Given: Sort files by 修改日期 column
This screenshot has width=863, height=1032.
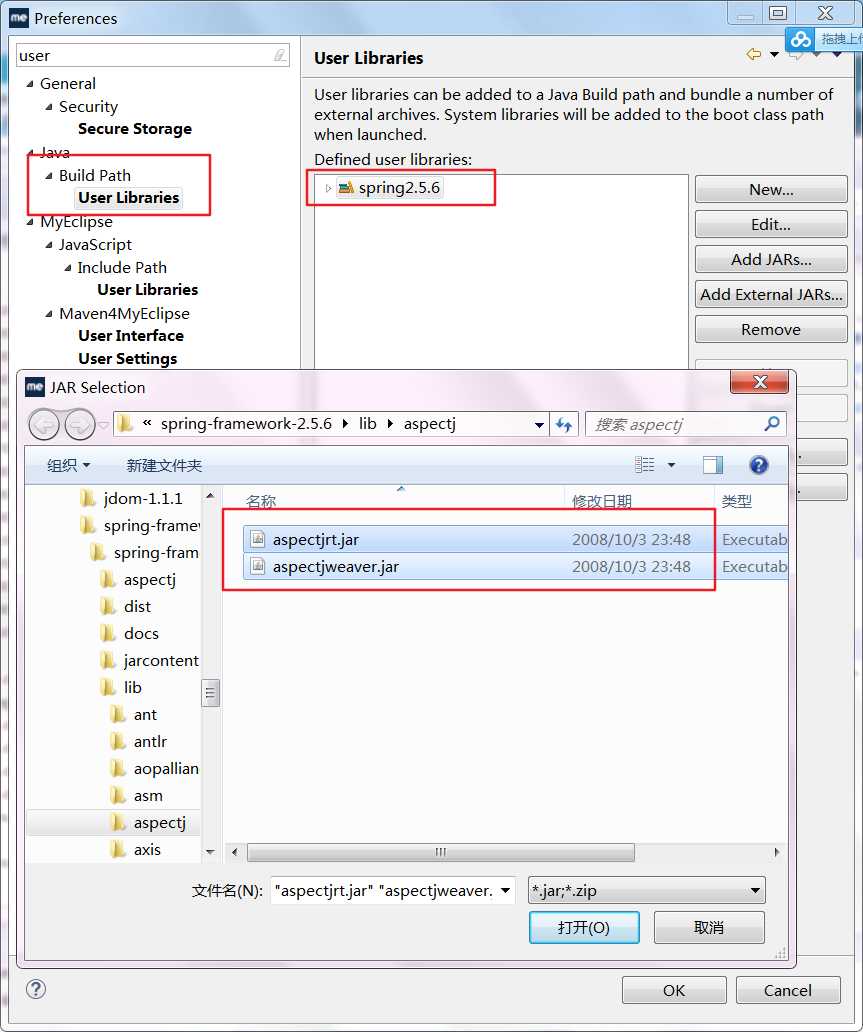Looking at the screenshot, I should [x=602, y=502].
